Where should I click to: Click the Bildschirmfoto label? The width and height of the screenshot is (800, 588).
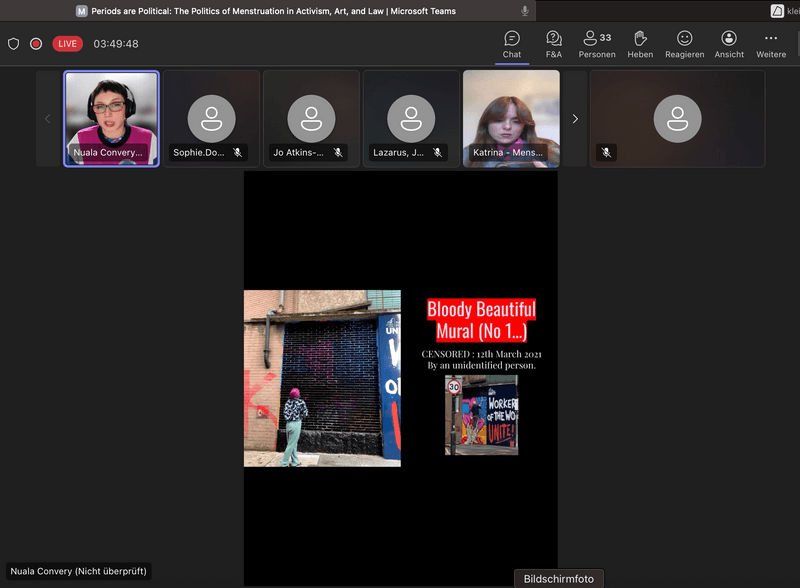[x=559, y=579]
